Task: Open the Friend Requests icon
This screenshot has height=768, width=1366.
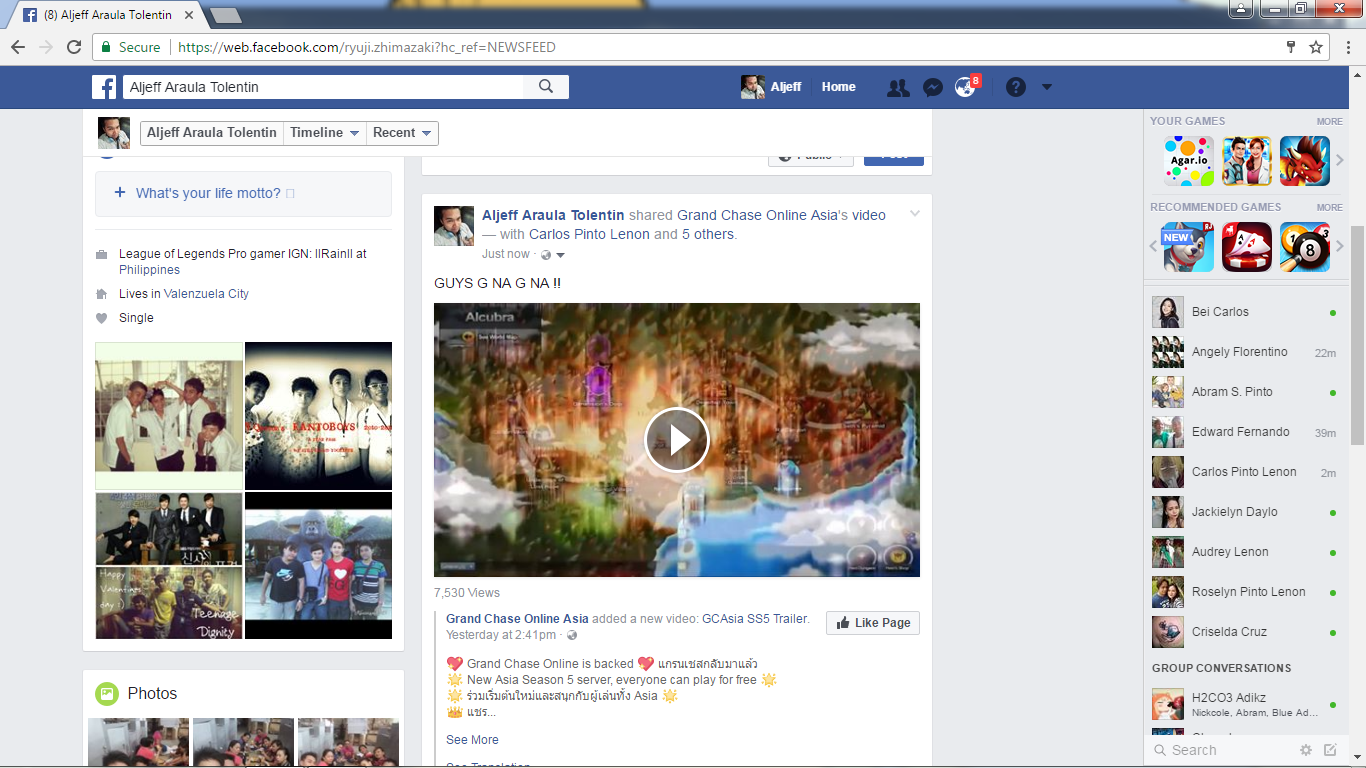Action: point(898,88)
